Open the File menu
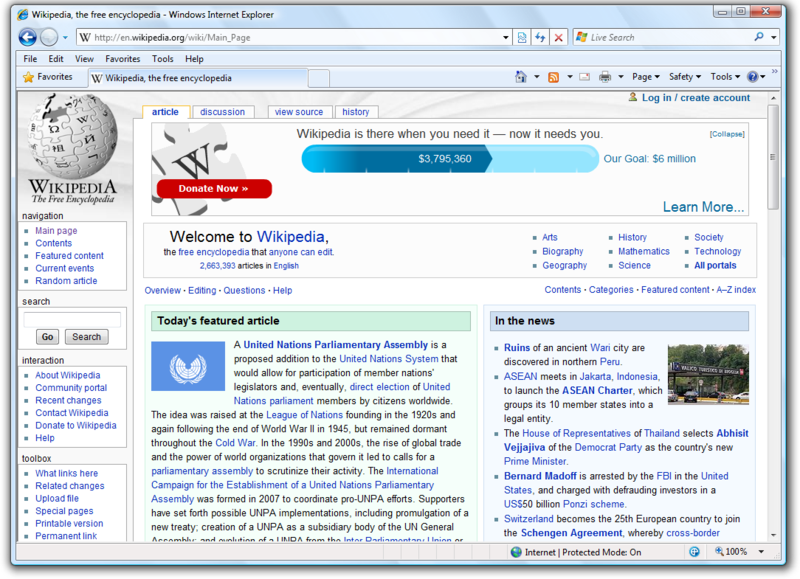 pyautogui.click(x=30, y=59)
